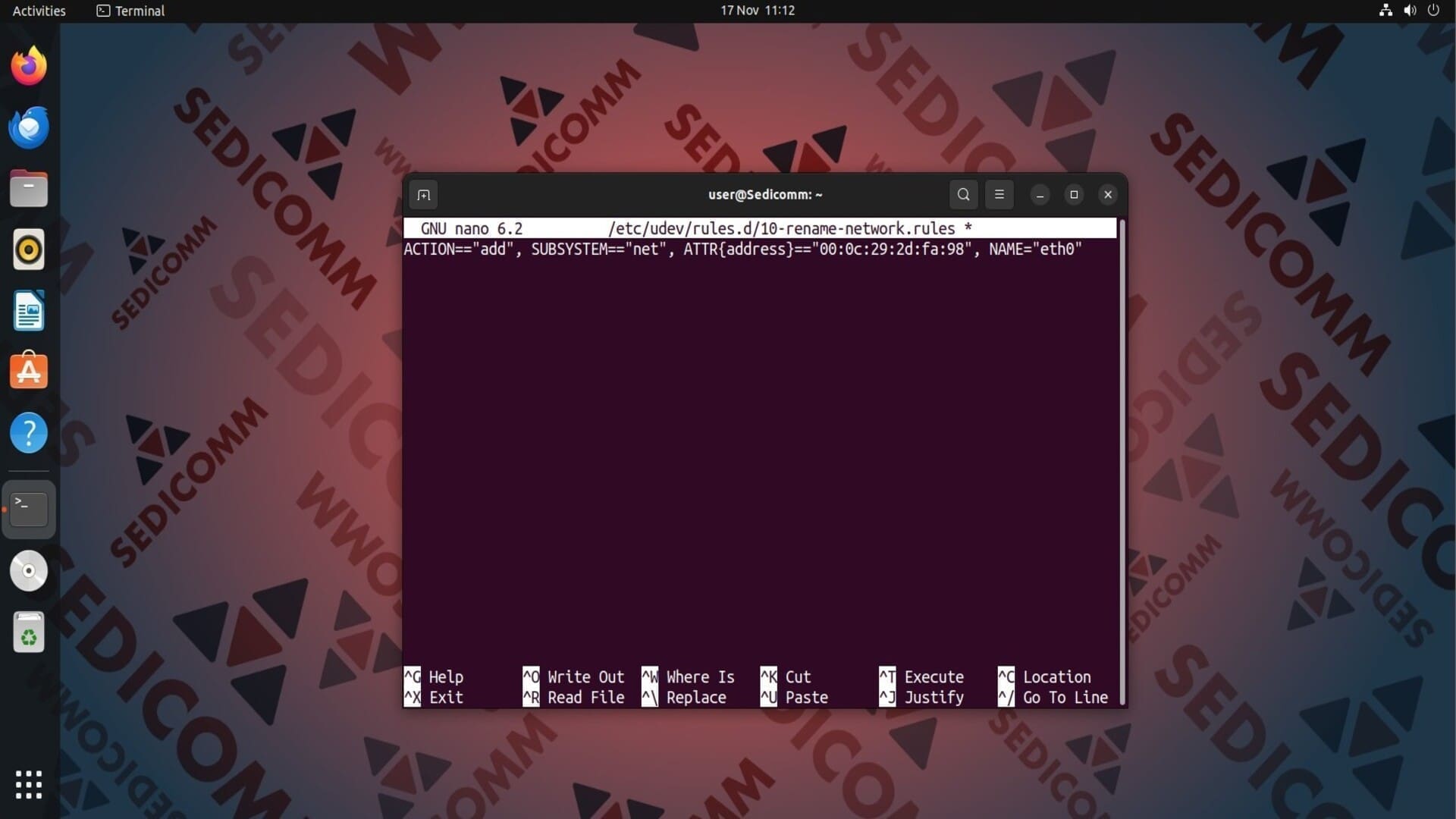1456x819 pixels.
Task: Click the 10-rename-network.rules file path
Action: pyautogui.click(x=782, y=228)
